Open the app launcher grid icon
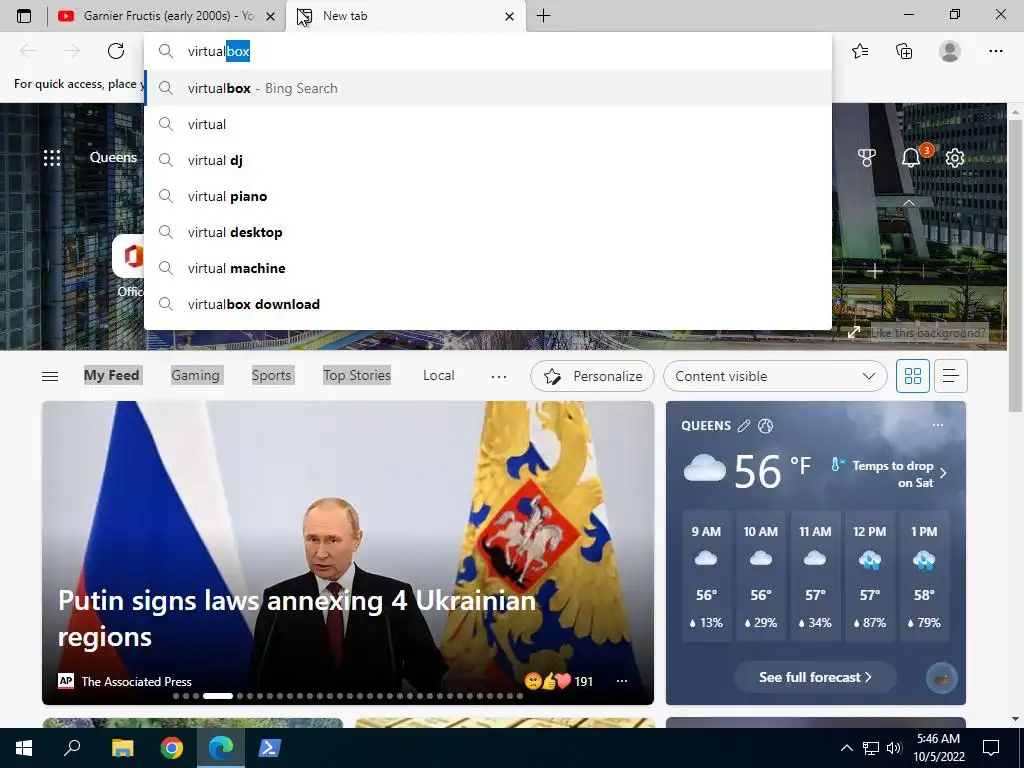 52,157
